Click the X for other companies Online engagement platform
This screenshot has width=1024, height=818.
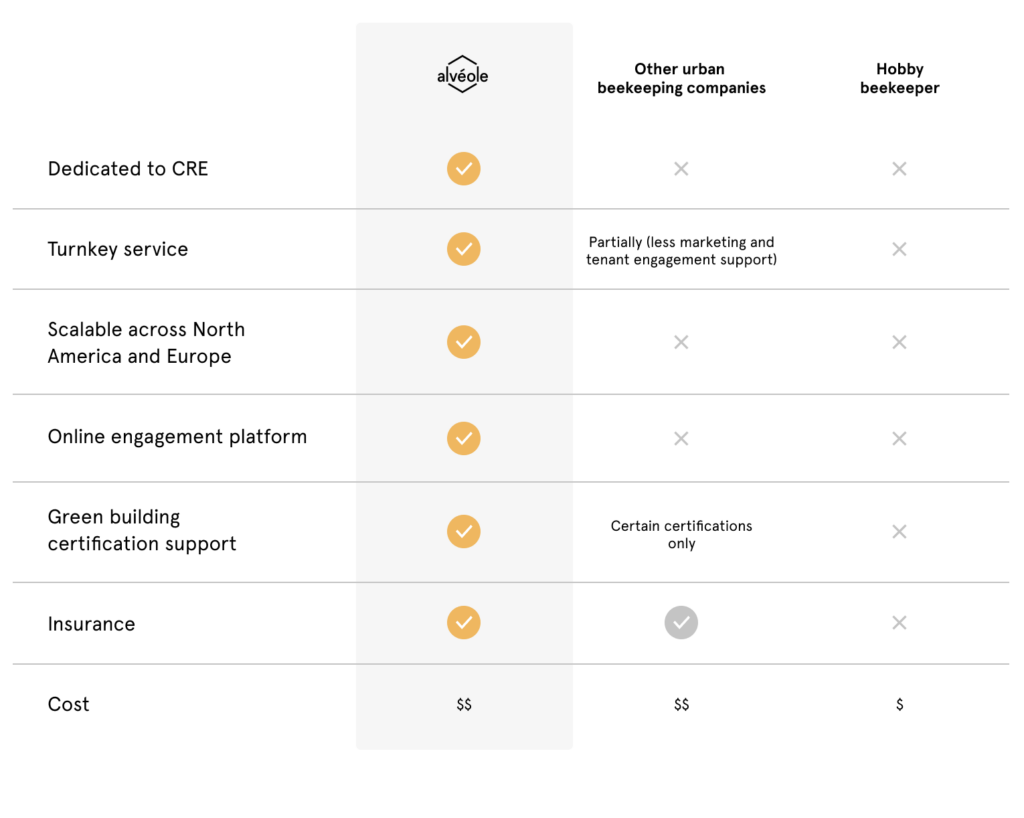681,438
